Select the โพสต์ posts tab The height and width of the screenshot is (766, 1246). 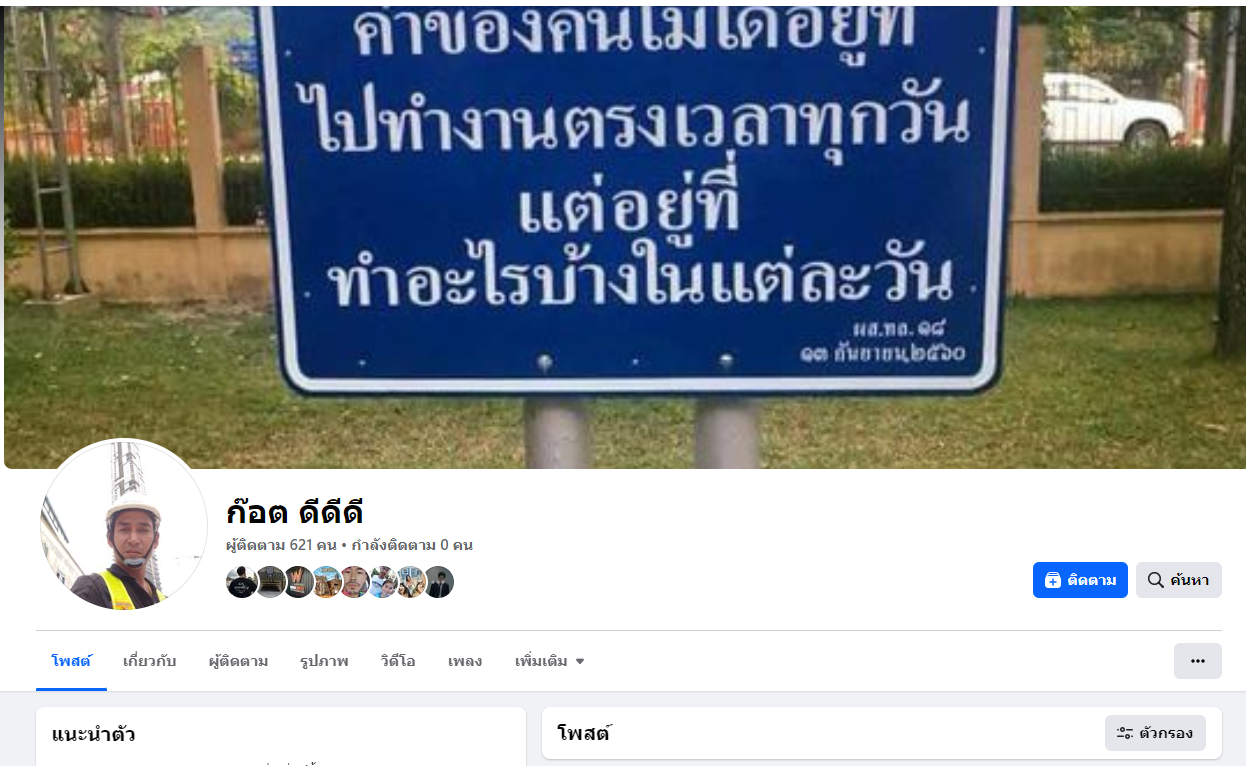71,661
